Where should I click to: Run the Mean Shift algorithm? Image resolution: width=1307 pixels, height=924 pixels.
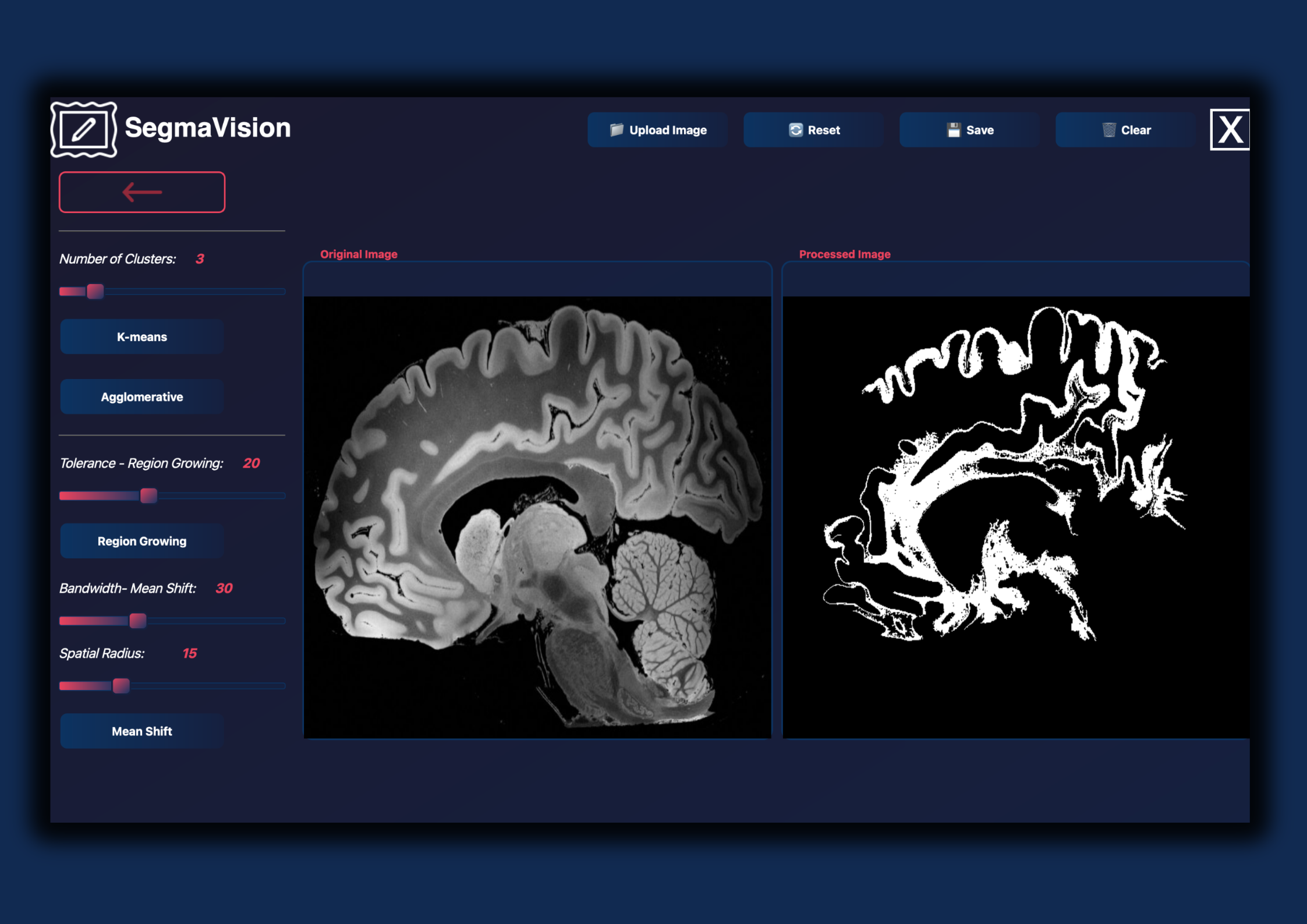(141, 731)
